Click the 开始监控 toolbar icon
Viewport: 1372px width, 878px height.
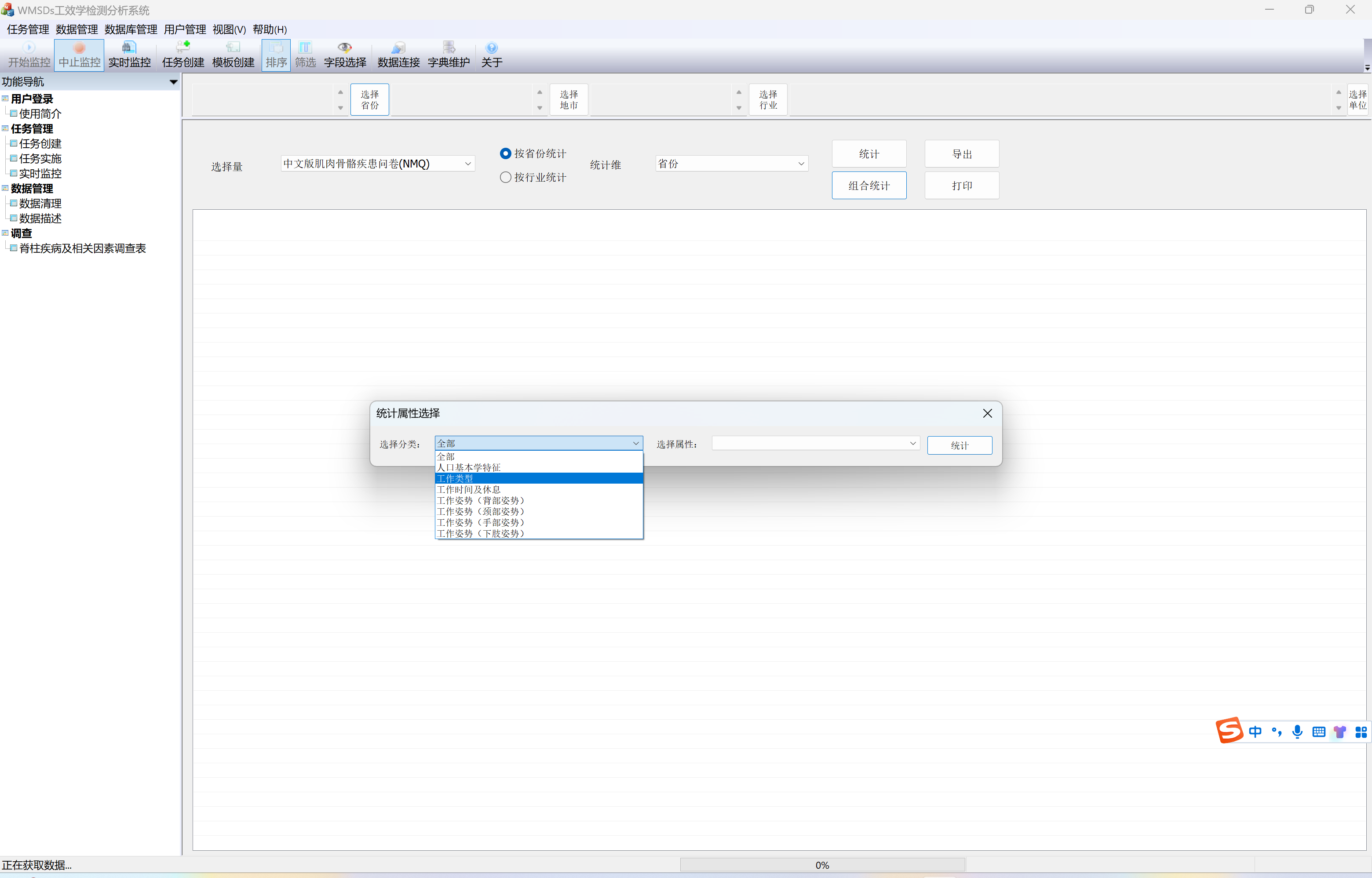[29, 55]
